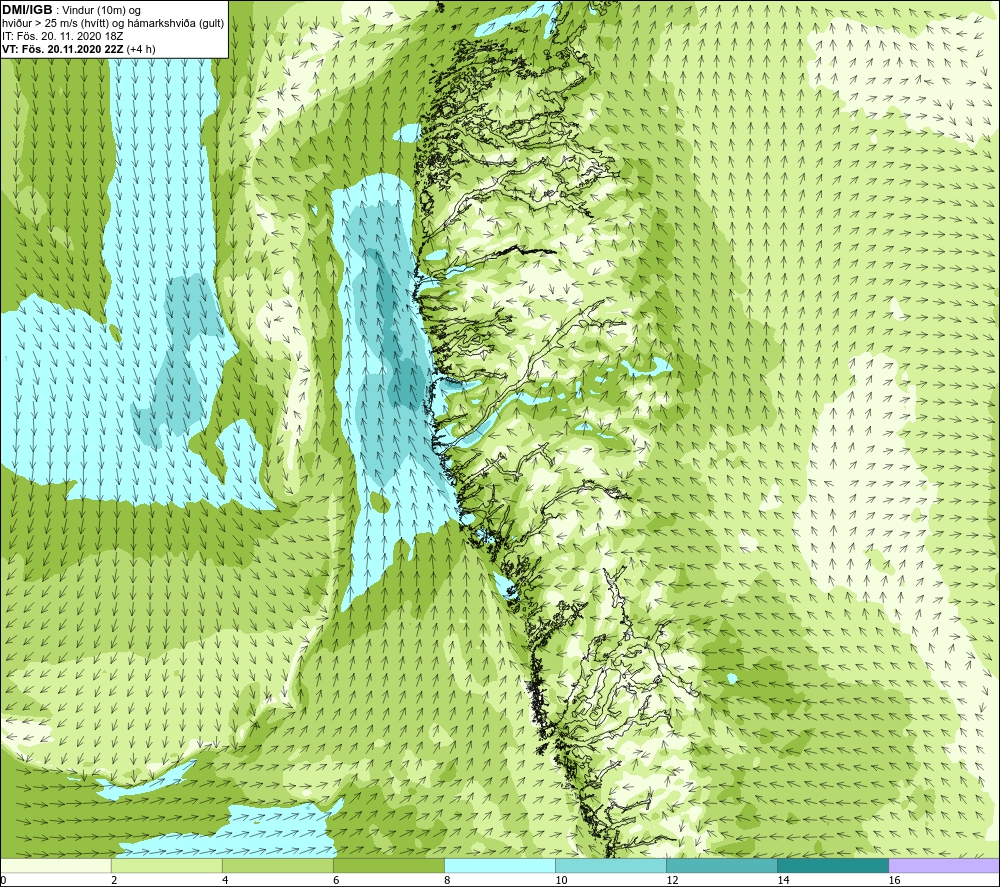Click the legend scale value "14"
The width and height of the screenshot is (1000, 887).
pyautogui.click(x=783, y=880)
